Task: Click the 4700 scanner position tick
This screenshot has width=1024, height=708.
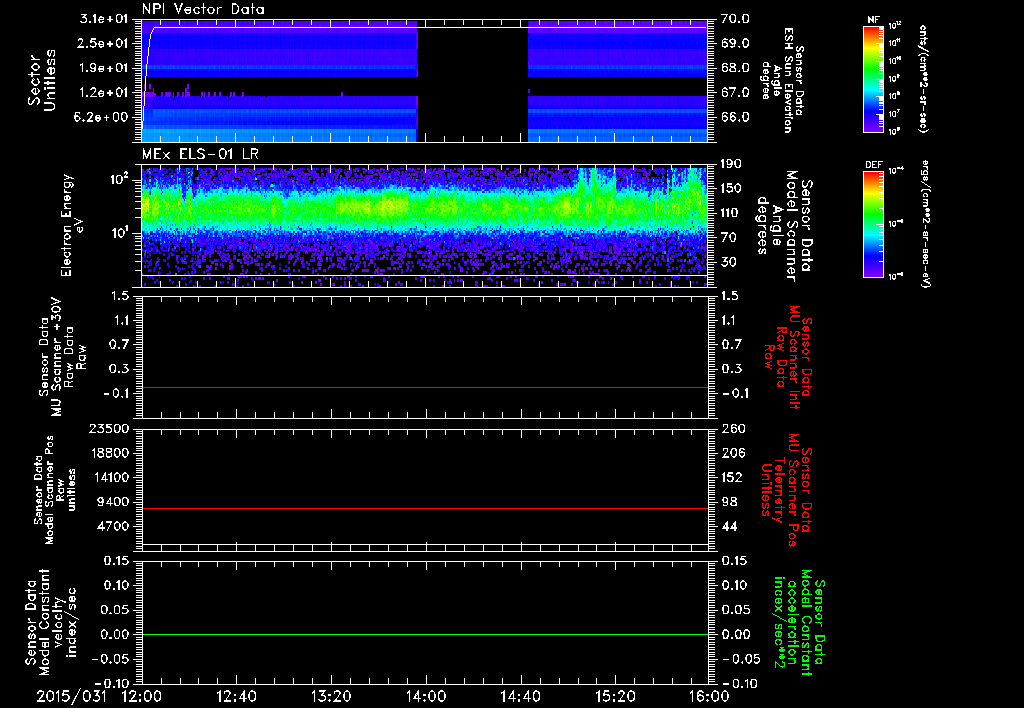Action: 114,526
